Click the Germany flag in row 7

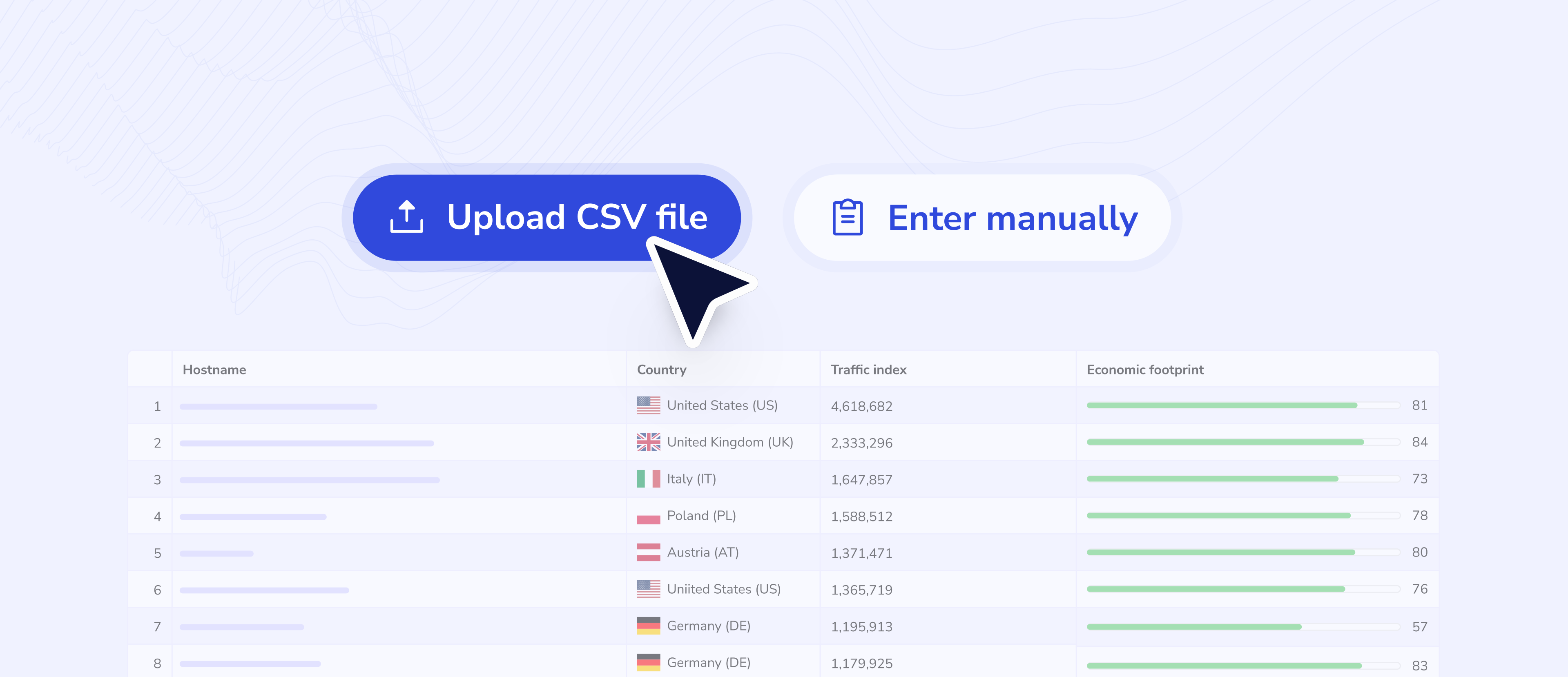coord(648,626)
